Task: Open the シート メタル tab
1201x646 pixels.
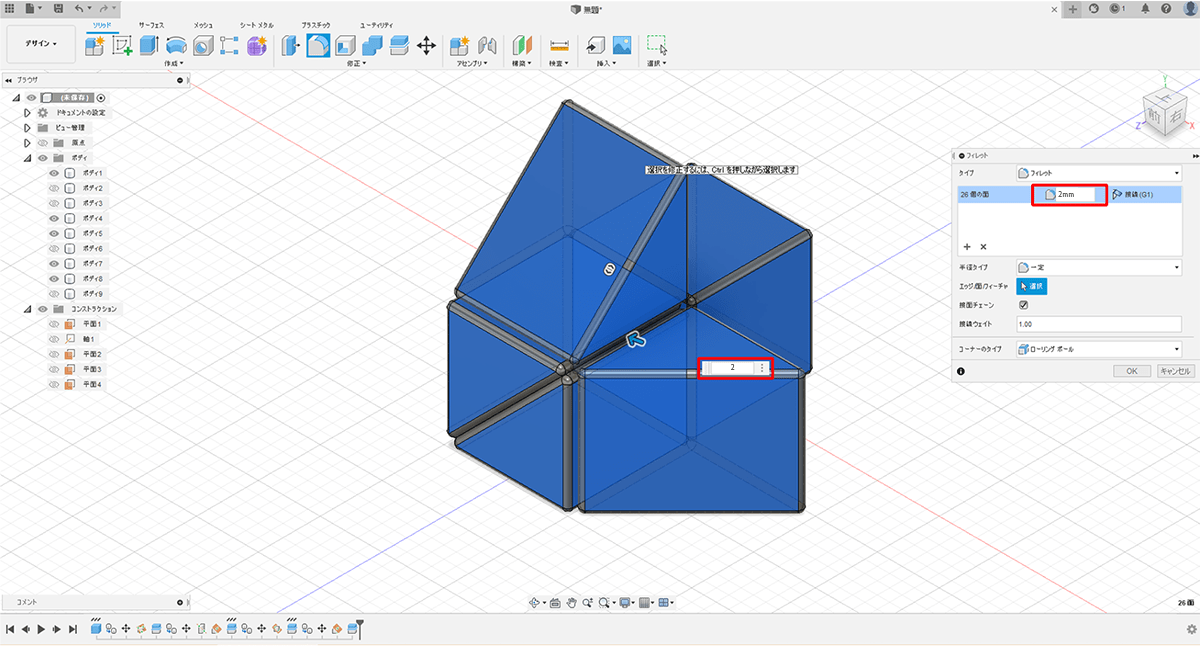Action: [255, 23]
